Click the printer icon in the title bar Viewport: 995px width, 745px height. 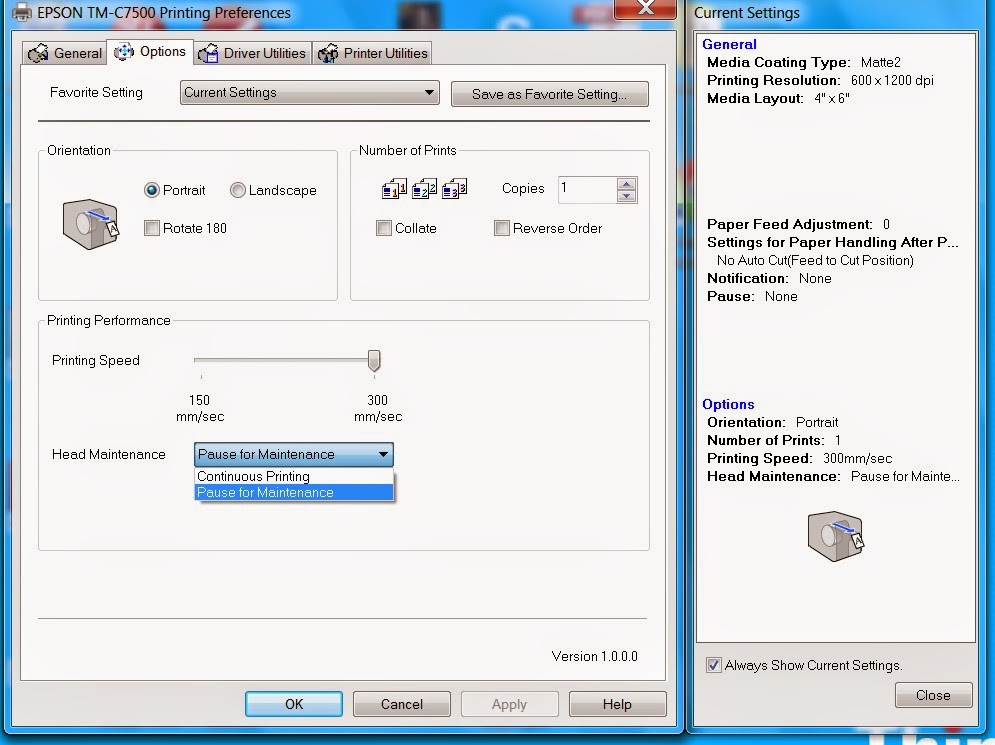[x=22, y=12]
